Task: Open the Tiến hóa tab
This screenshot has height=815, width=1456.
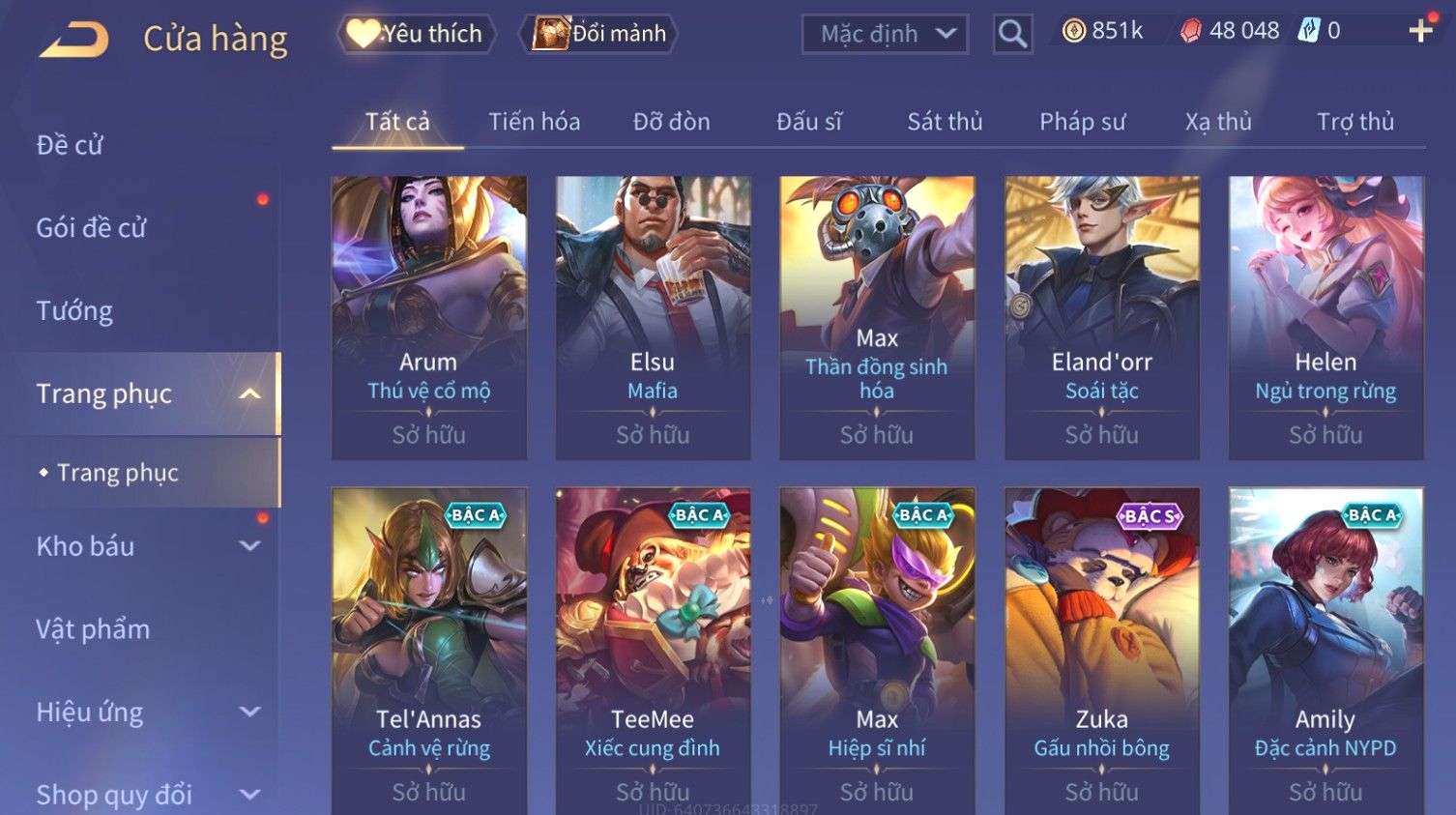Action: point(534,122)
